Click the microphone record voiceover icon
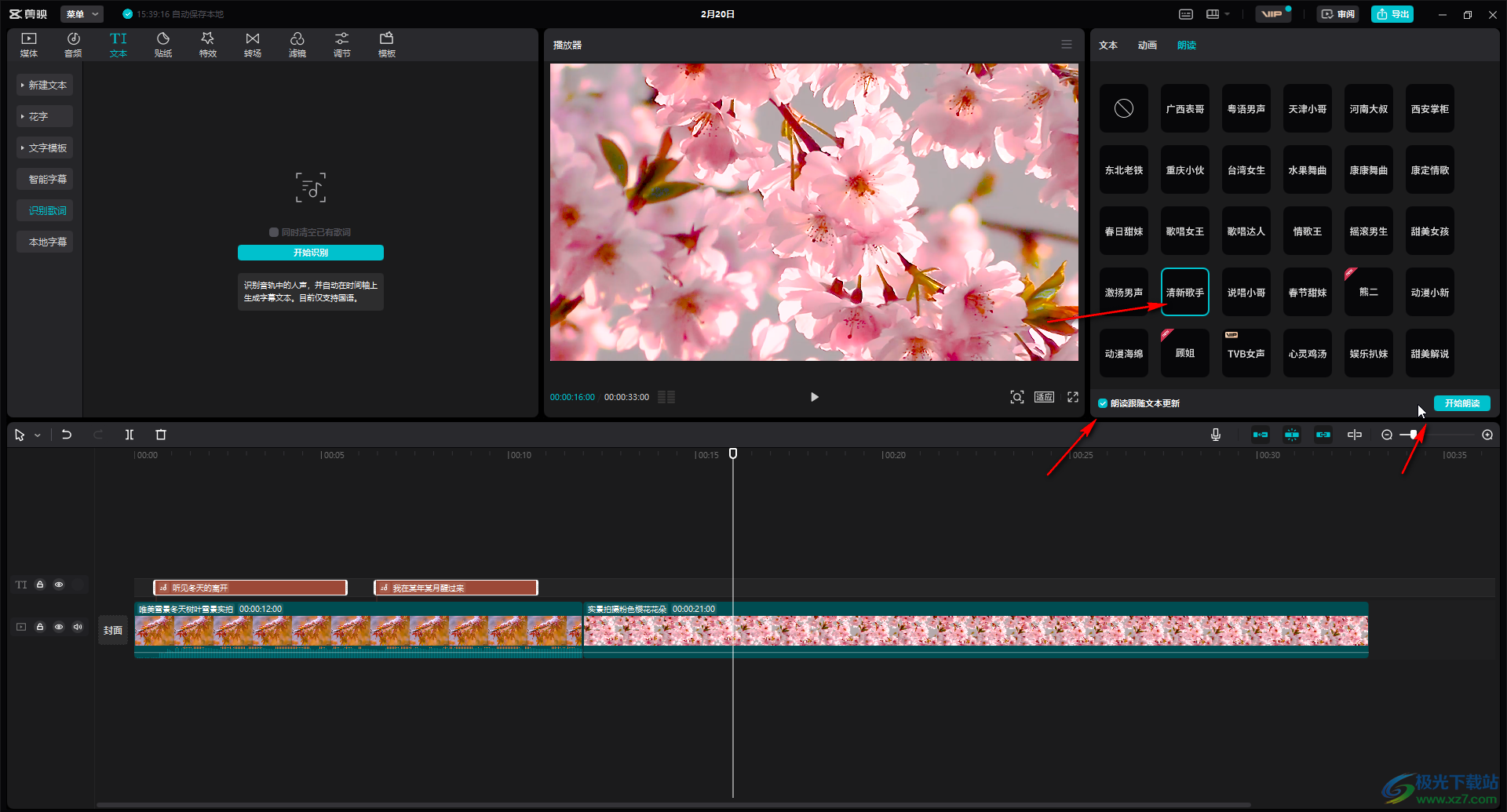The image size is (1507, 812). pyautogui.click(x=1216, y=435)
